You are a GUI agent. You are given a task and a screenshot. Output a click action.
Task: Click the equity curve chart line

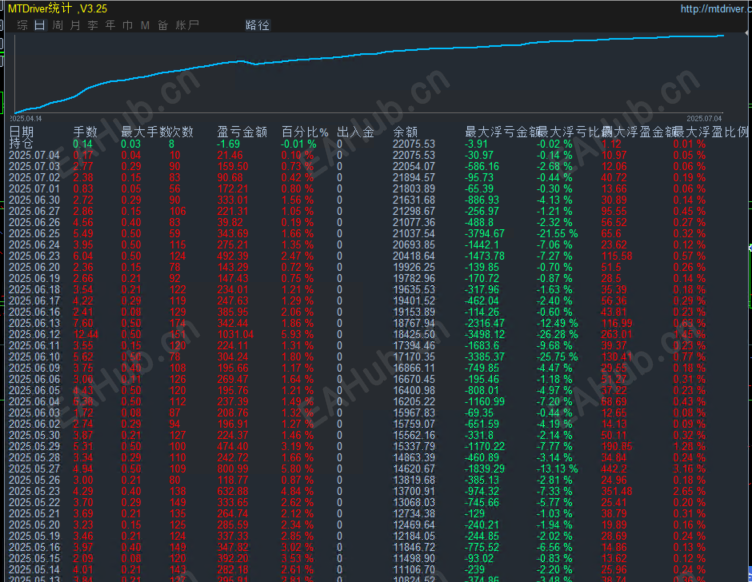(x=369, y=54)
